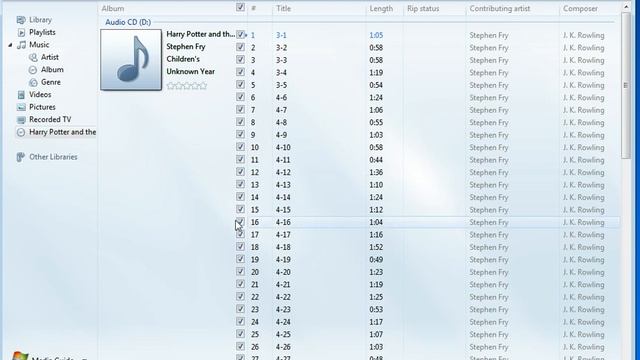
Task: Select Artist under Music
Action: 50,58
